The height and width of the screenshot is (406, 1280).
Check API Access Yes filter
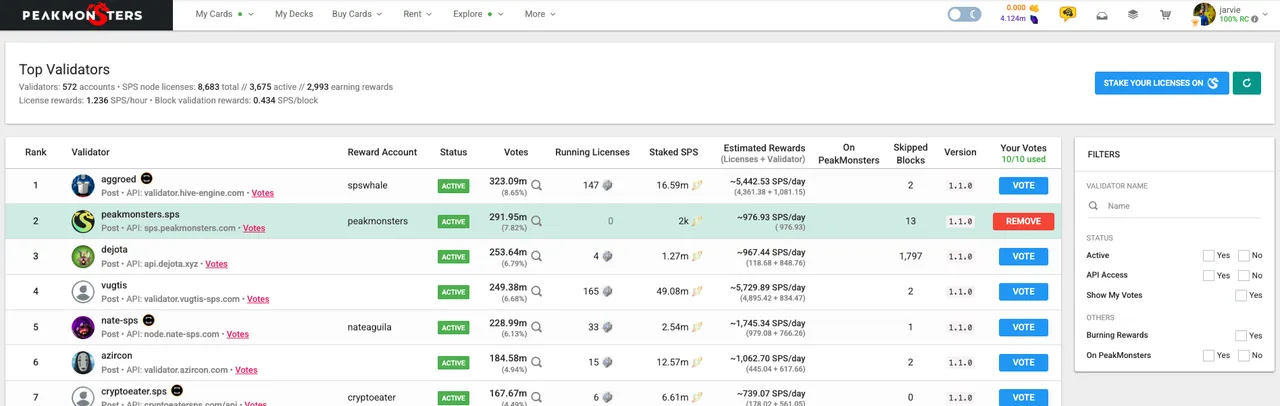1208,275
